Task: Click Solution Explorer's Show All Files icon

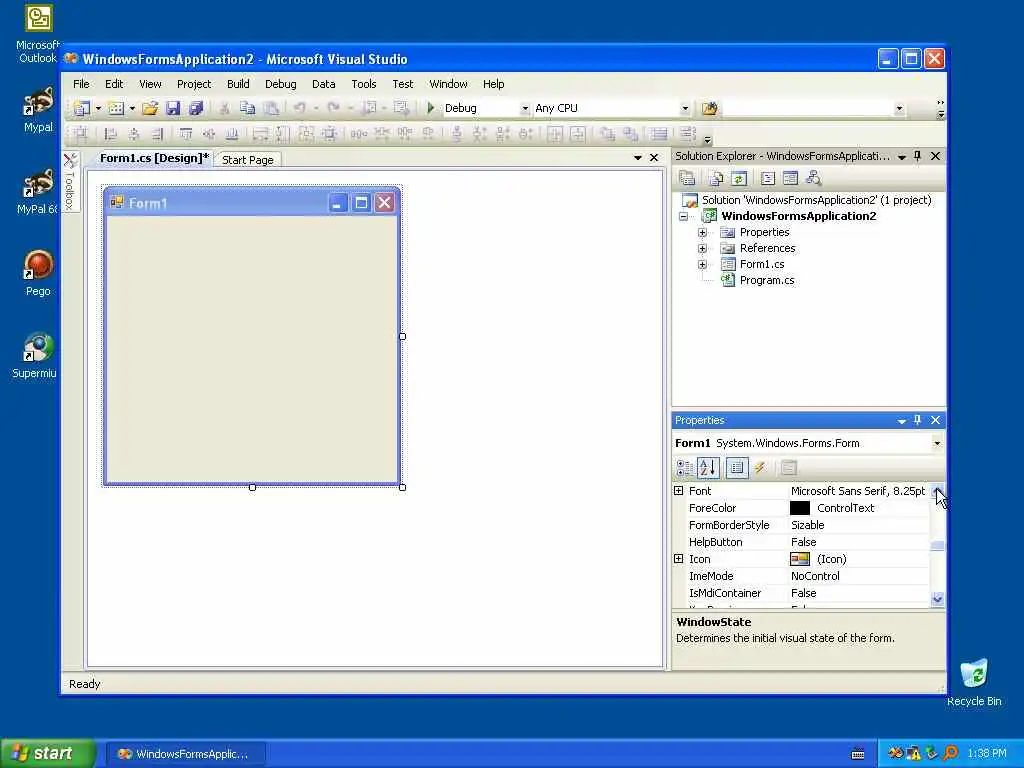Action: point(716,178)
